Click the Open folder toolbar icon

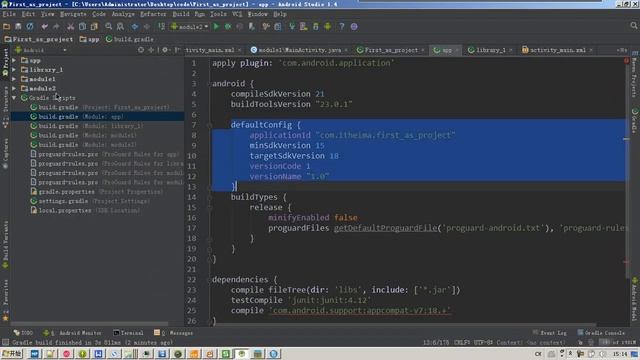click(x=7, y=27)
